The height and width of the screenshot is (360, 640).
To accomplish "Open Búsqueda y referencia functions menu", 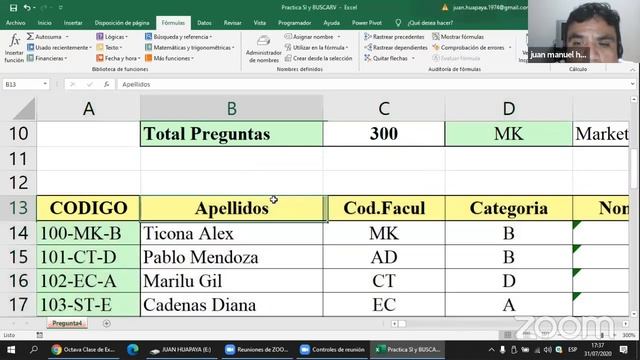I will pyautogui.click(x=179, y=37).
